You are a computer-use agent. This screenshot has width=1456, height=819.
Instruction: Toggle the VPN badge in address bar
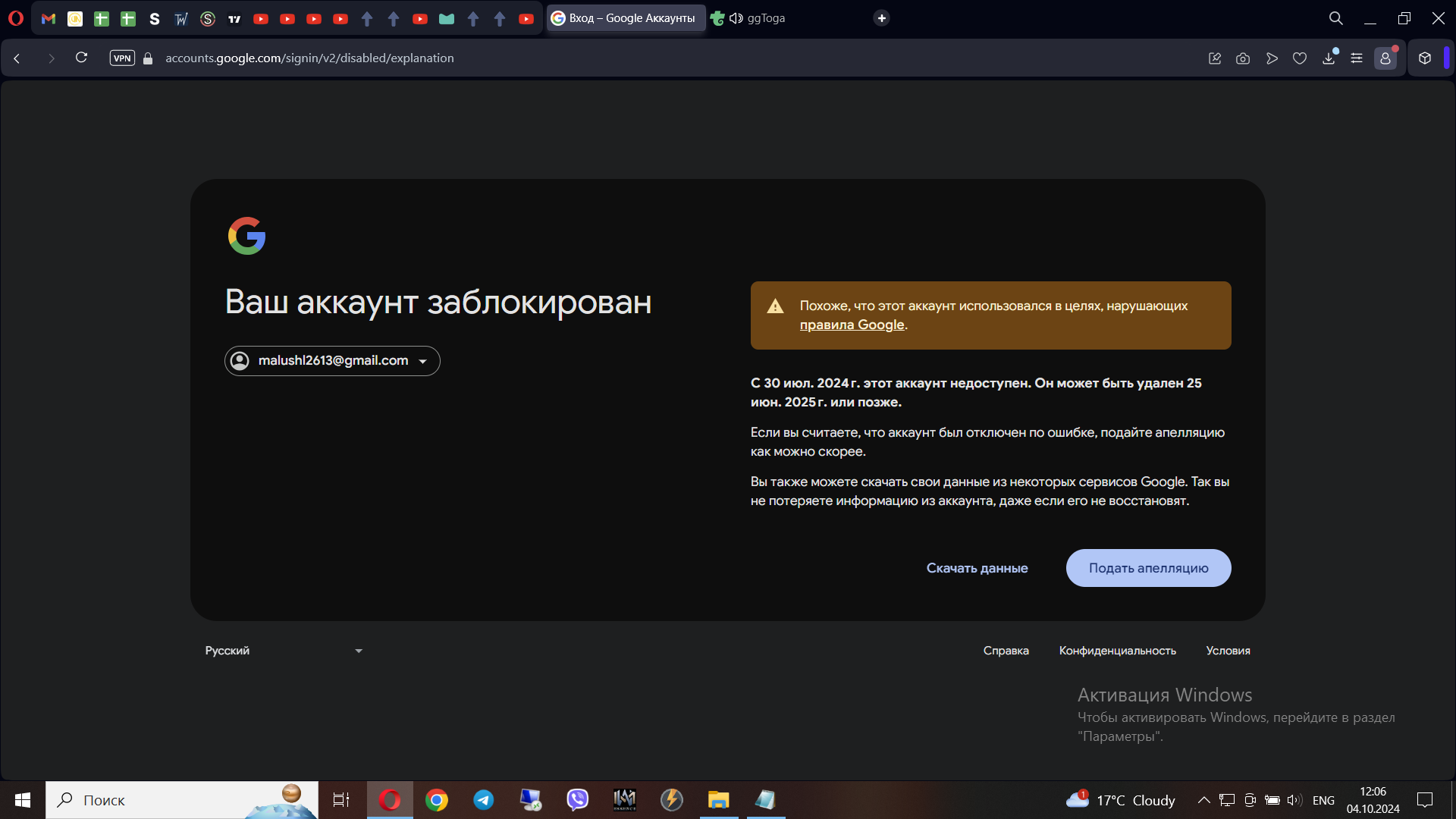[122, 58]
